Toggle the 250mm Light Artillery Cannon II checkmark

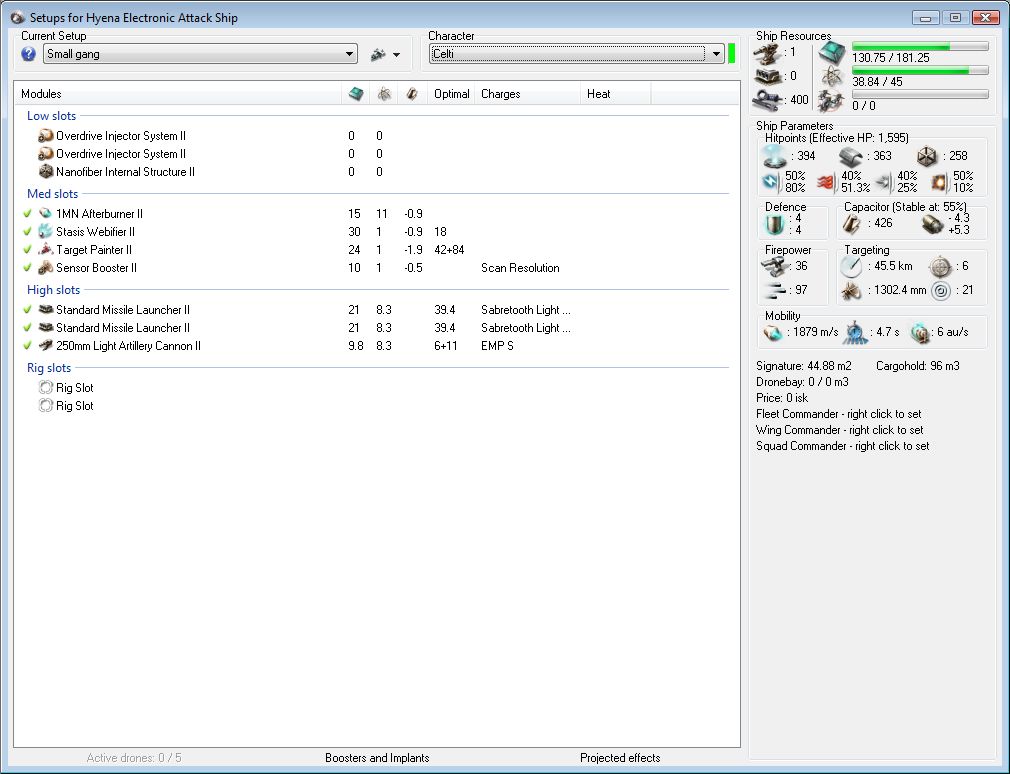pos(27,346)
